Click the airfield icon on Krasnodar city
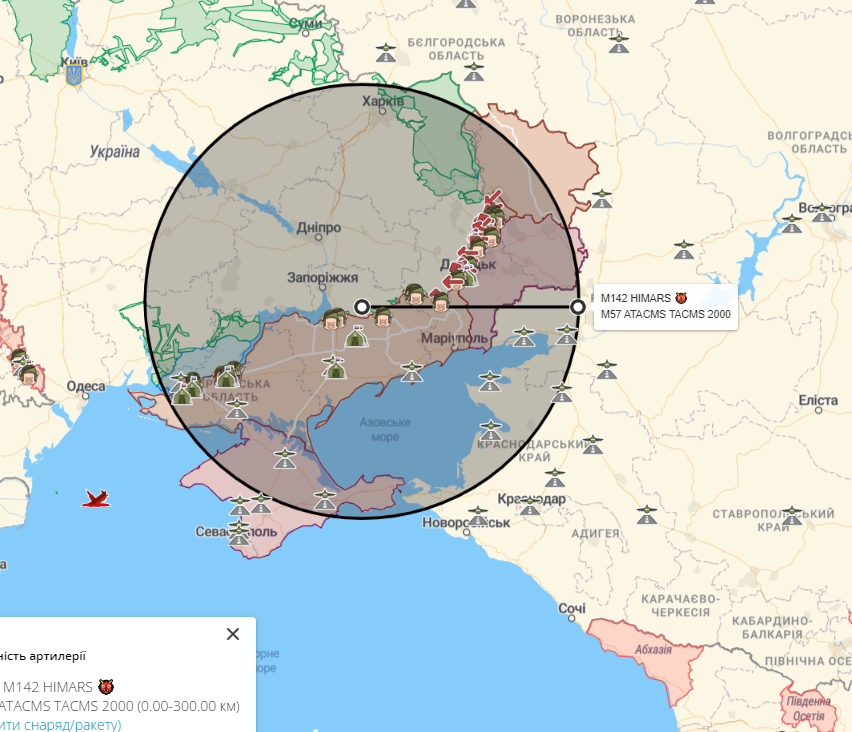This screenshot has width=852, height=732. pyautogui.click(x=530, y=506)
